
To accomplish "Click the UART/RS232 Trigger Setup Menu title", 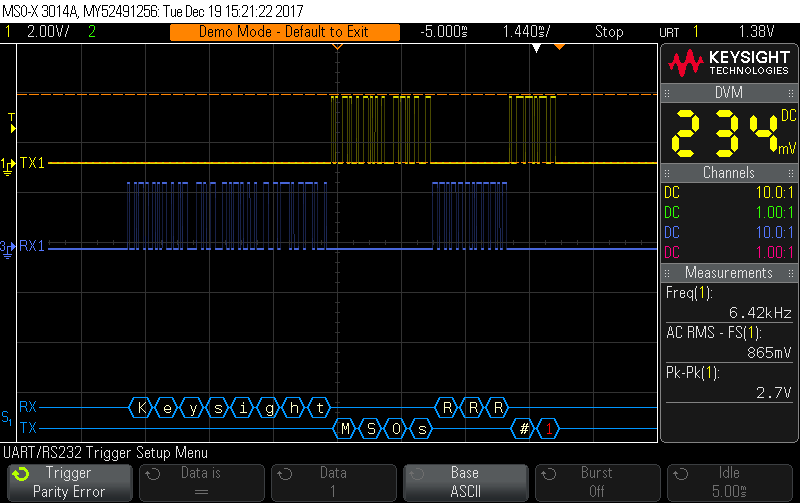I will [106, 453].
